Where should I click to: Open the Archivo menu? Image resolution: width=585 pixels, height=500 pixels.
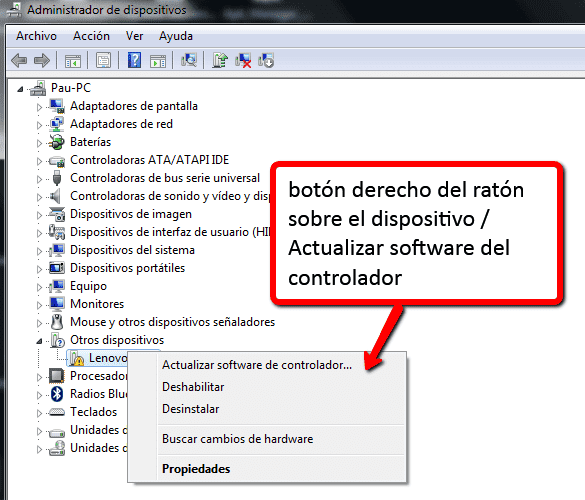pyautogui.click(x=36, y=36)
